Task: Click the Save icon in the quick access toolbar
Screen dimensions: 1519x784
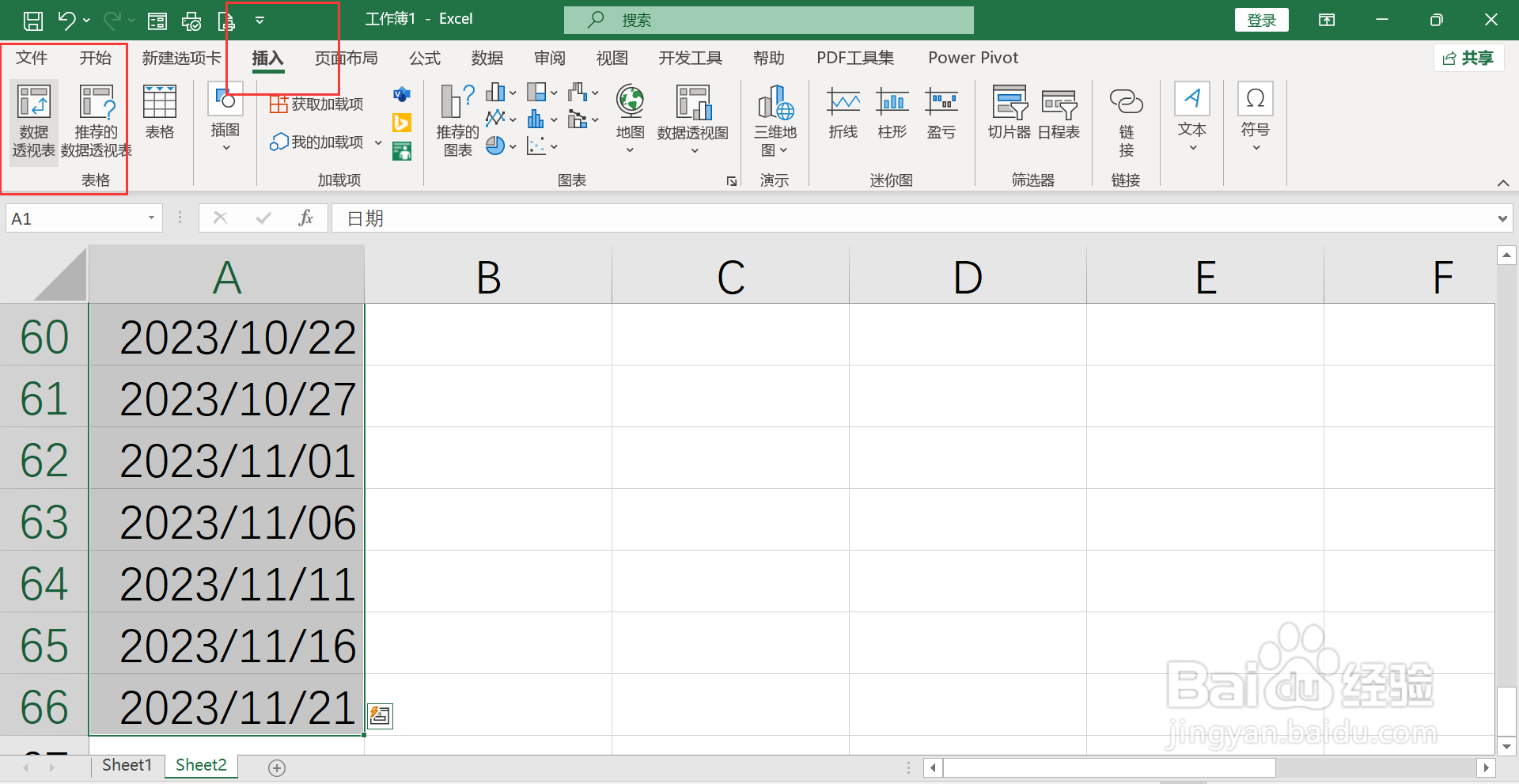Action: [x=32, y=21]
